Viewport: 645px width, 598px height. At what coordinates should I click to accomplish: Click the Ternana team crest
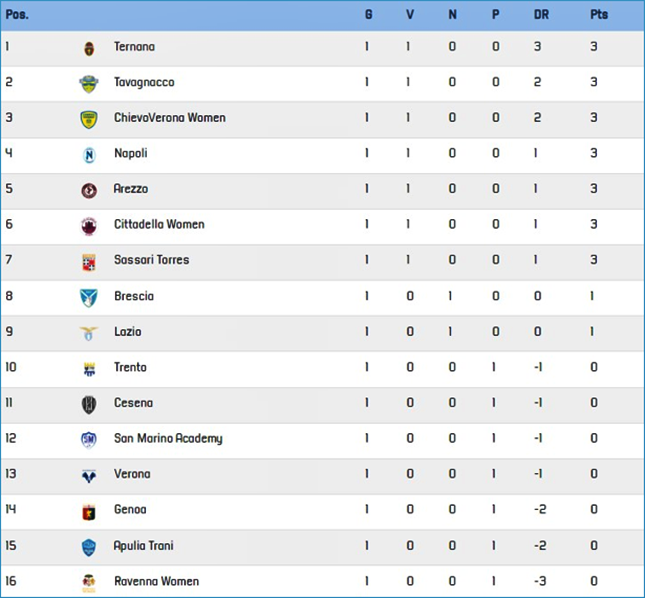click(89, 49)
